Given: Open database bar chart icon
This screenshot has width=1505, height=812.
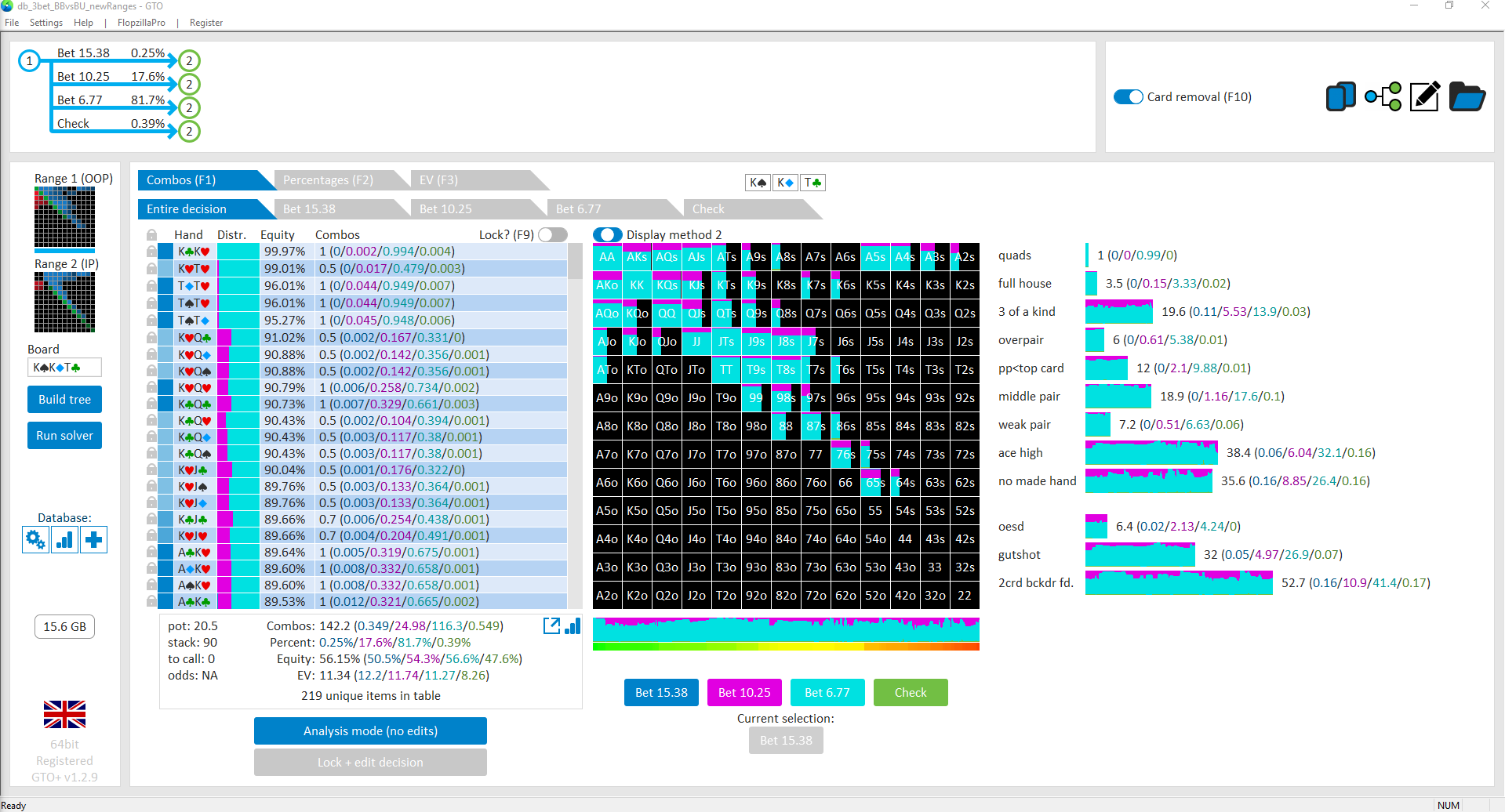Looking at the screenshot, I should (x=64, y=539).
